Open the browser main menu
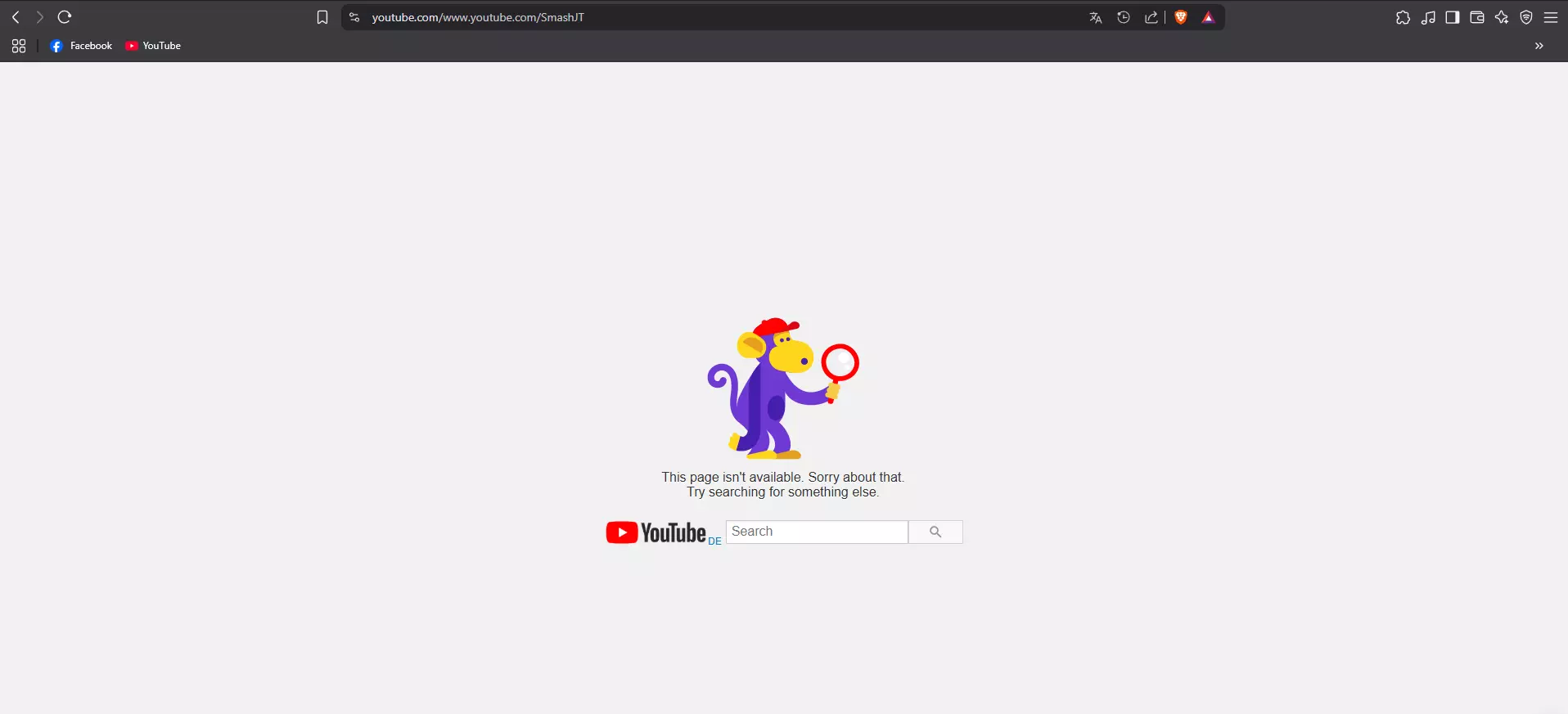Screen dimensions: 1568x714 click(x=1551, y=17)
